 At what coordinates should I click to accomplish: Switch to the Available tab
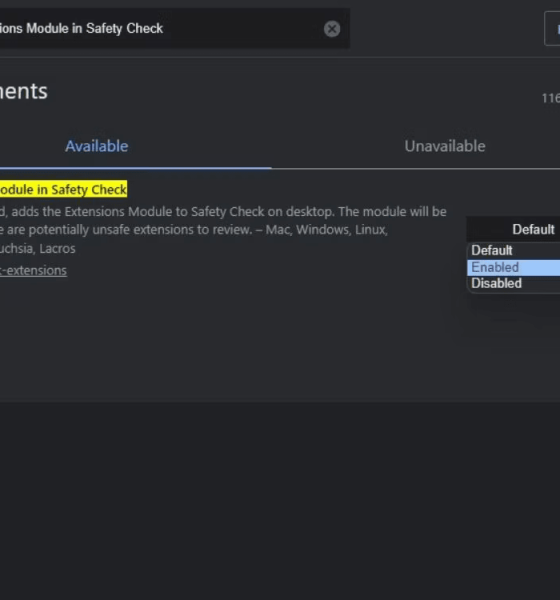click(96, 146)
